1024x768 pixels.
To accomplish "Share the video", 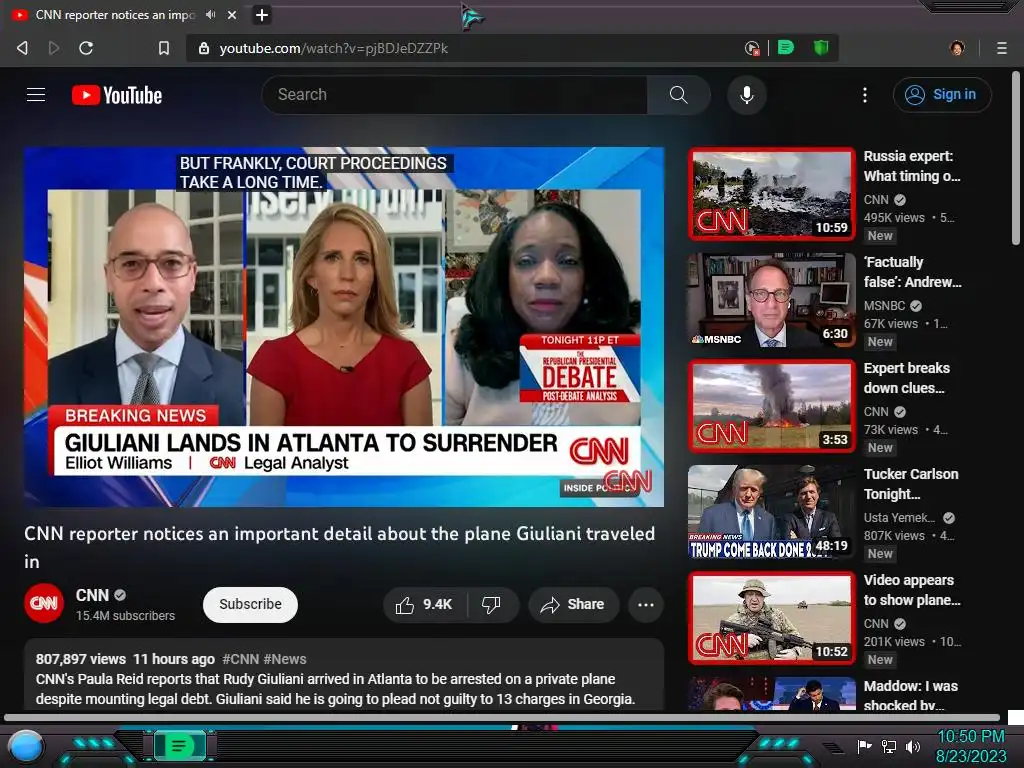I will tap(572, 605).
